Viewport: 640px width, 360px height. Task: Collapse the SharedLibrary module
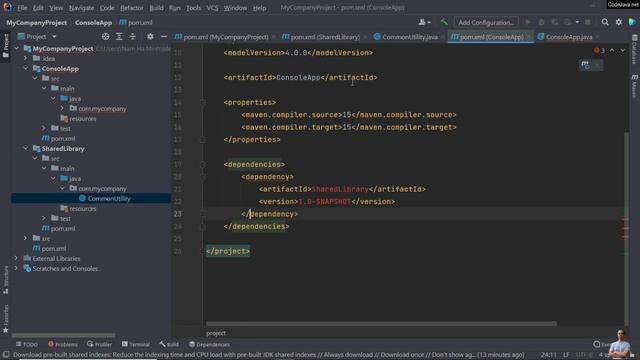click(26, 149)
